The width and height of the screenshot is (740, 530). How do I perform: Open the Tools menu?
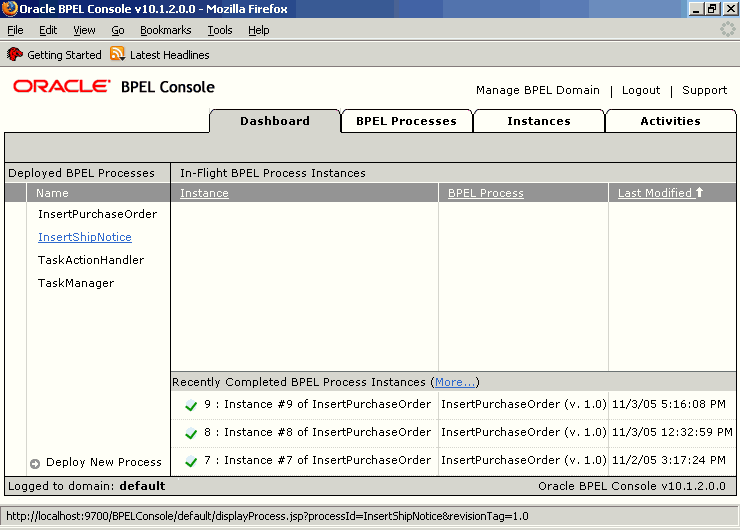pyautogui.click(x=220, y=30)
